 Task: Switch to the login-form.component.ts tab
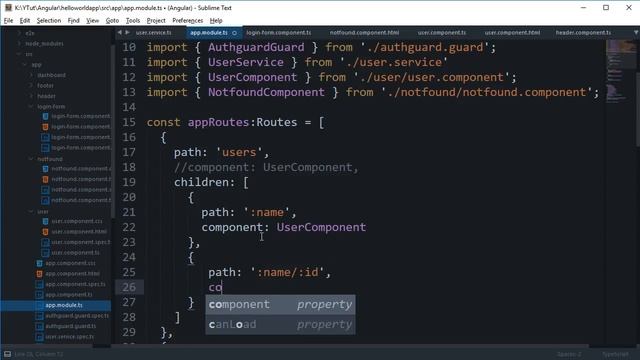click(279, 32)
